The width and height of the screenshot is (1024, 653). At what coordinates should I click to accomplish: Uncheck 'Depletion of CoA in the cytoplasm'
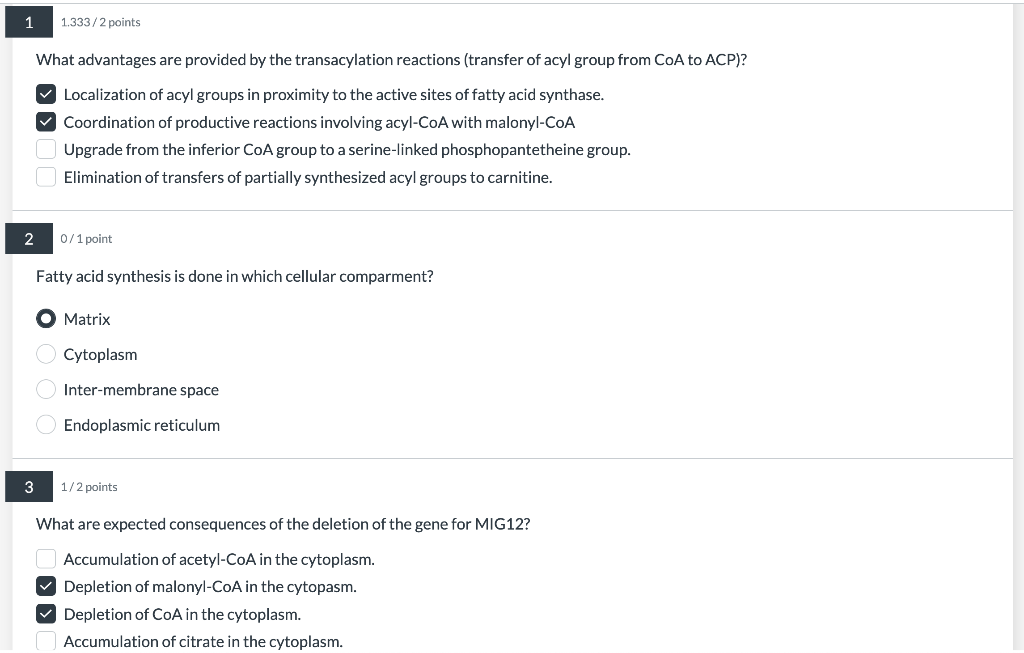click(x=46, y=613)
